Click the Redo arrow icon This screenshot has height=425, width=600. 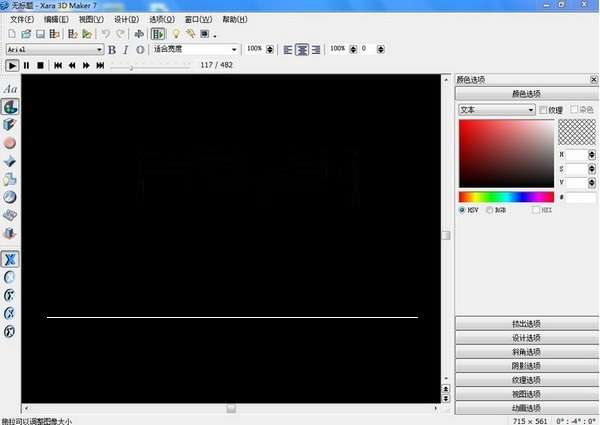tap(120, 34)
